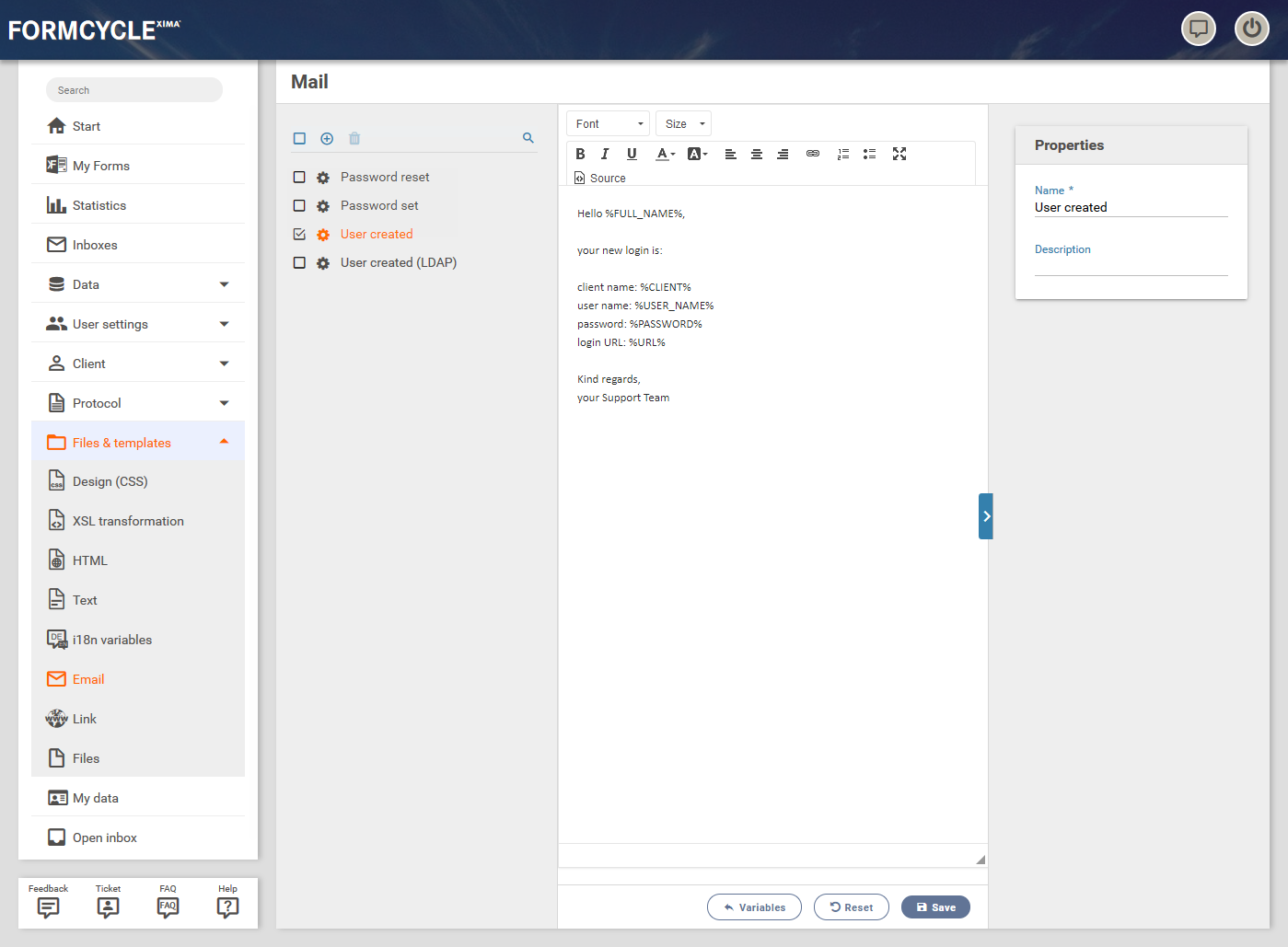Screen dimensions: 1288x947
Task: Insert a link using the toolbar icon
Action: (x=812, y=154)
